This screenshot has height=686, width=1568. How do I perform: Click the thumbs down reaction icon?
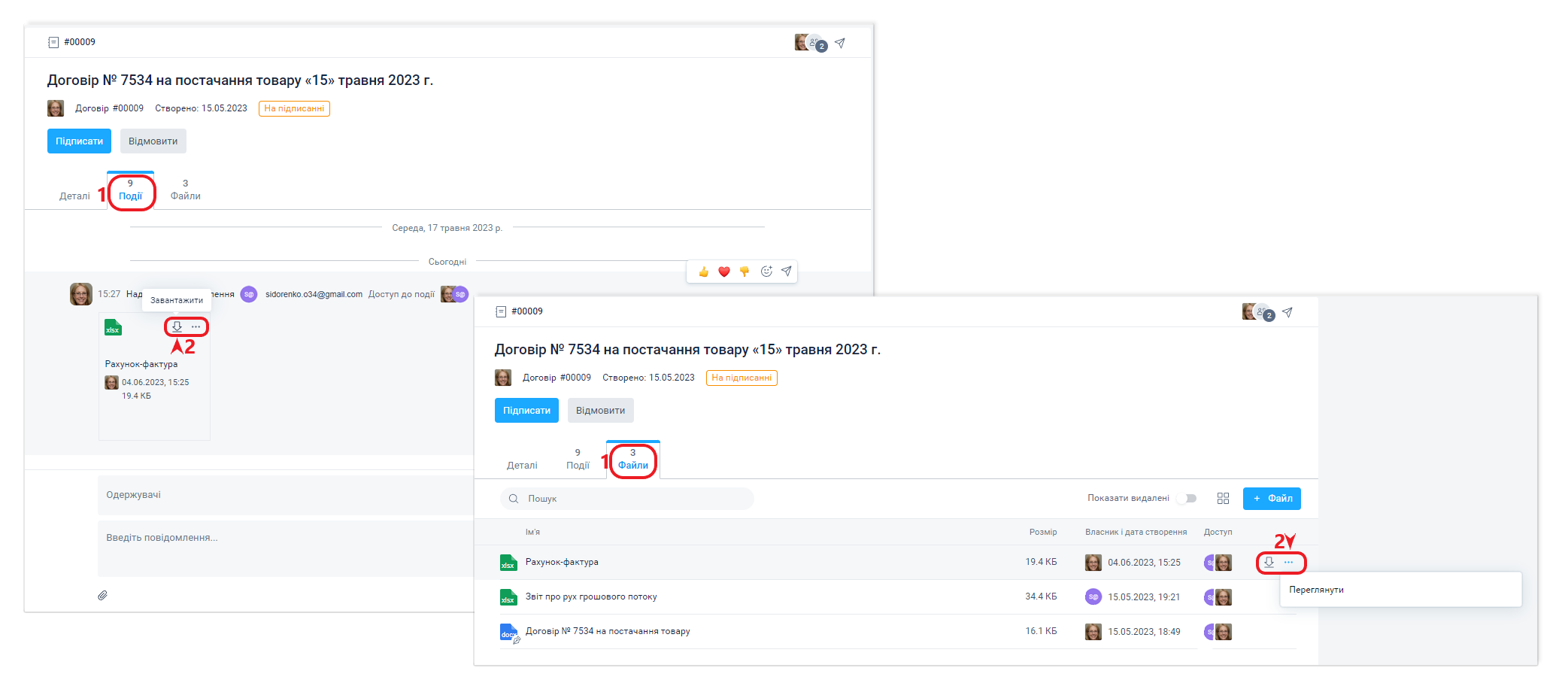745,272
